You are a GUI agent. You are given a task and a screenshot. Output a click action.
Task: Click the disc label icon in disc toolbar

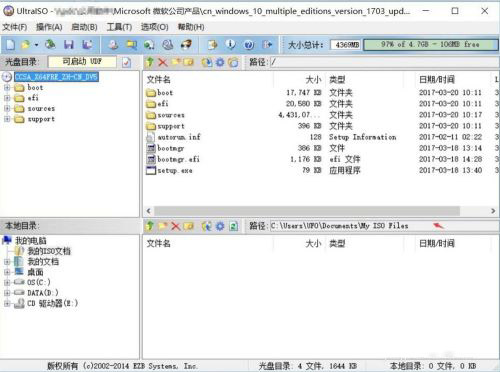tap(233, 62)
